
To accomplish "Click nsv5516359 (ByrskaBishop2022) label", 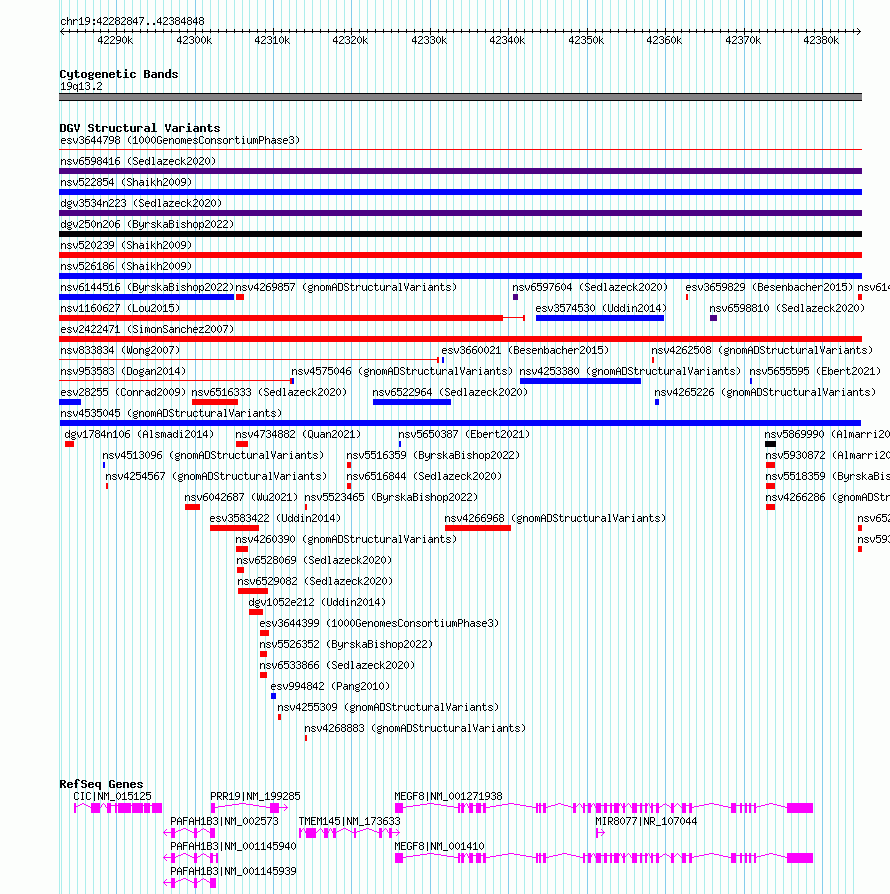I will 433,456.
